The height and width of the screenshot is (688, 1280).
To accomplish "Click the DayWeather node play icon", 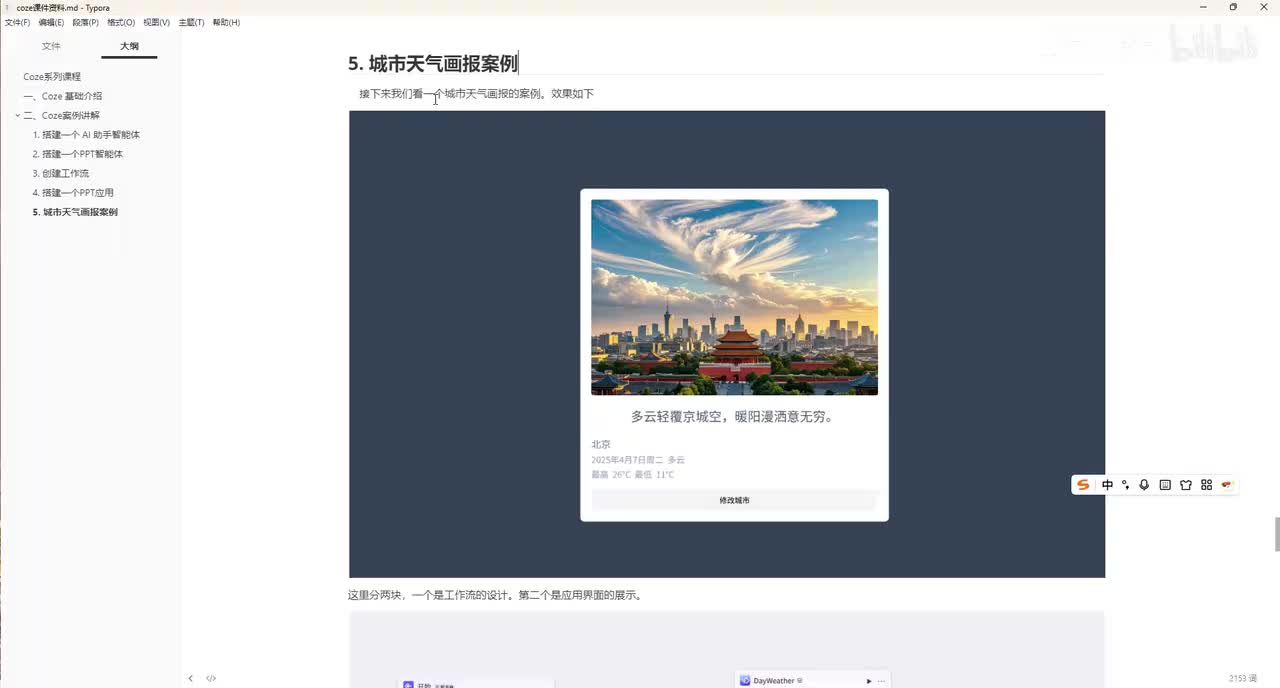I will [868, 681].
